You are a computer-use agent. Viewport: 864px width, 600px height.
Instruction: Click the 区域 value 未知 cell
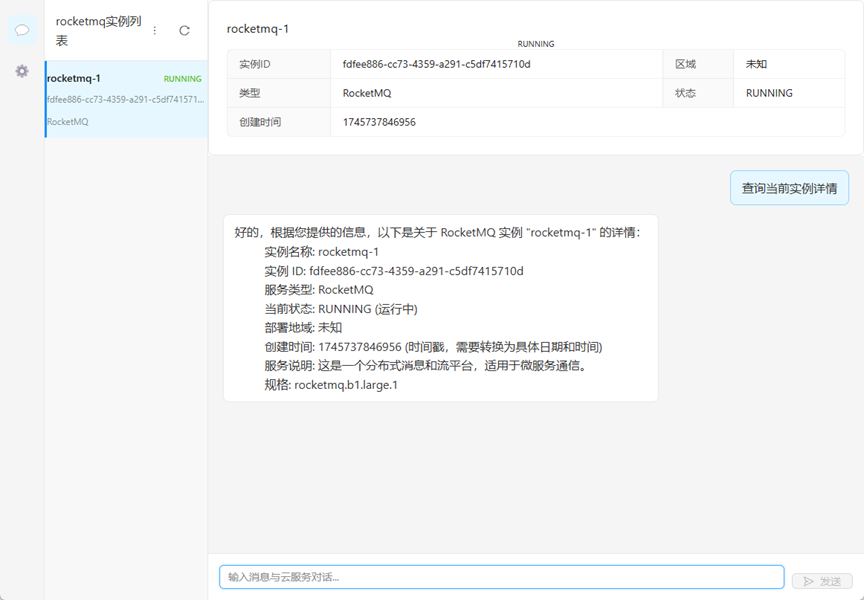pyautogui.click(x=789, y=64)
